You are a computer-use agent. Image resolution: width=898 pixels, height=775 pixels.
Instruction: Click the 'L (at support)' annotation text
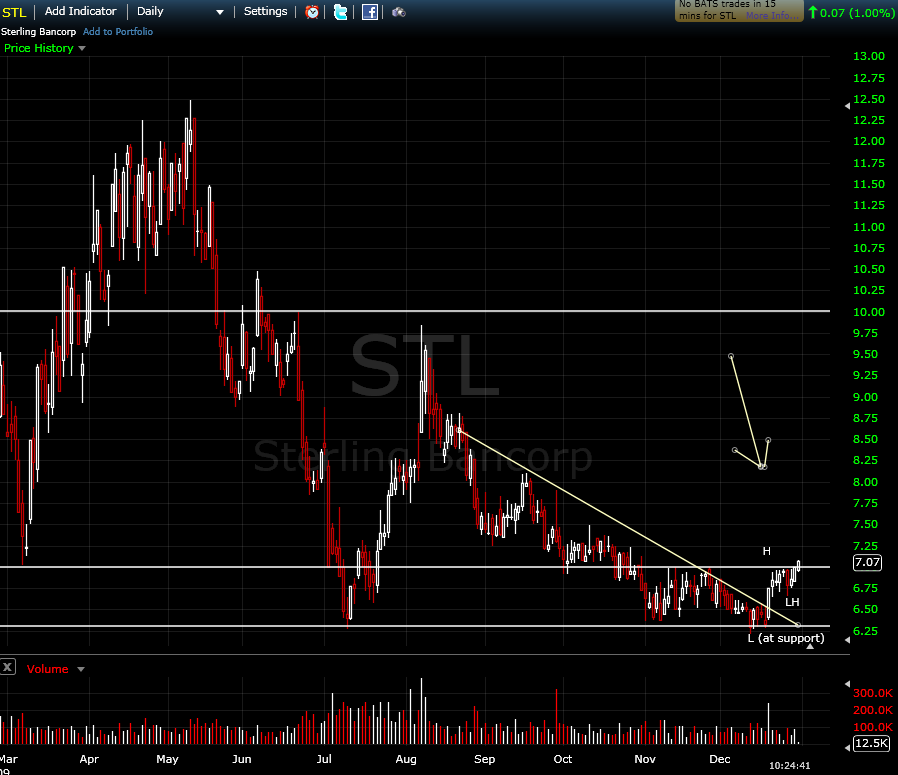786,638
